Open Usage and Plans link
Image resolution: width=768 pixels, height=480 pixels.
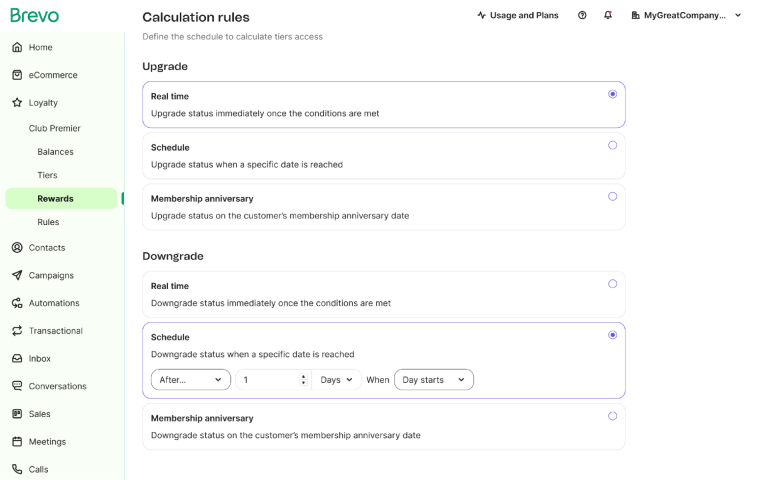coord(518,15)
